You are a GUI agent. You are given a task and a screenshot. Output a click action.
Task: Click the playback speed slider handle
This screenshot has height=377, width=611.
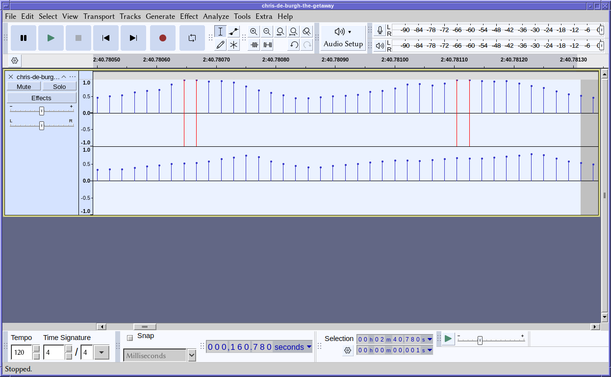point(480,340)
